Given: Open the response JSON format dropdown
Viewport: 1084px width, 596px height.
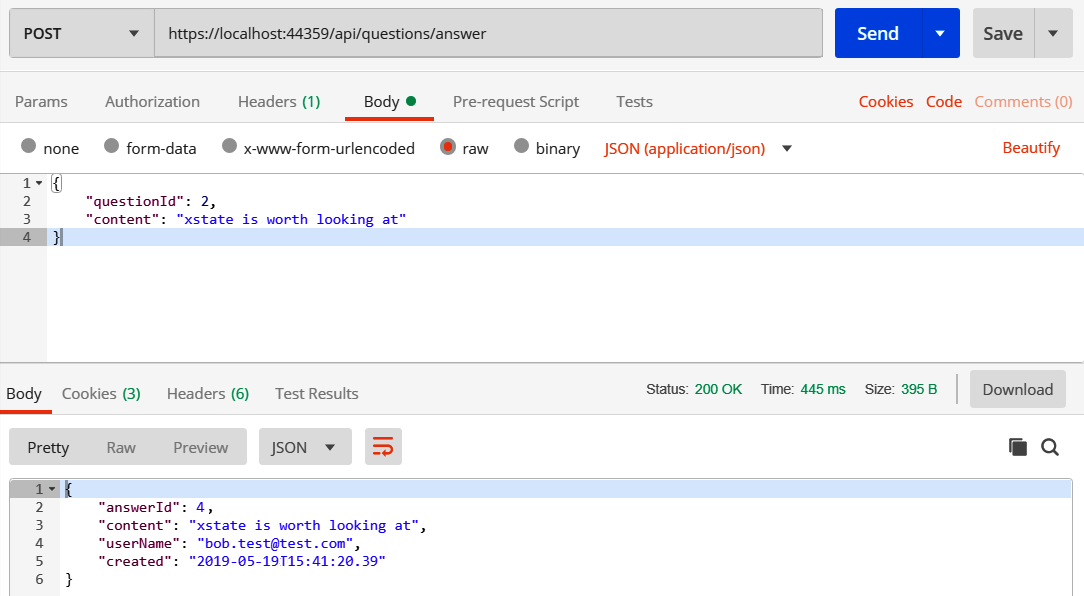Looking at the screenshot, I should [x=305, y=447].
